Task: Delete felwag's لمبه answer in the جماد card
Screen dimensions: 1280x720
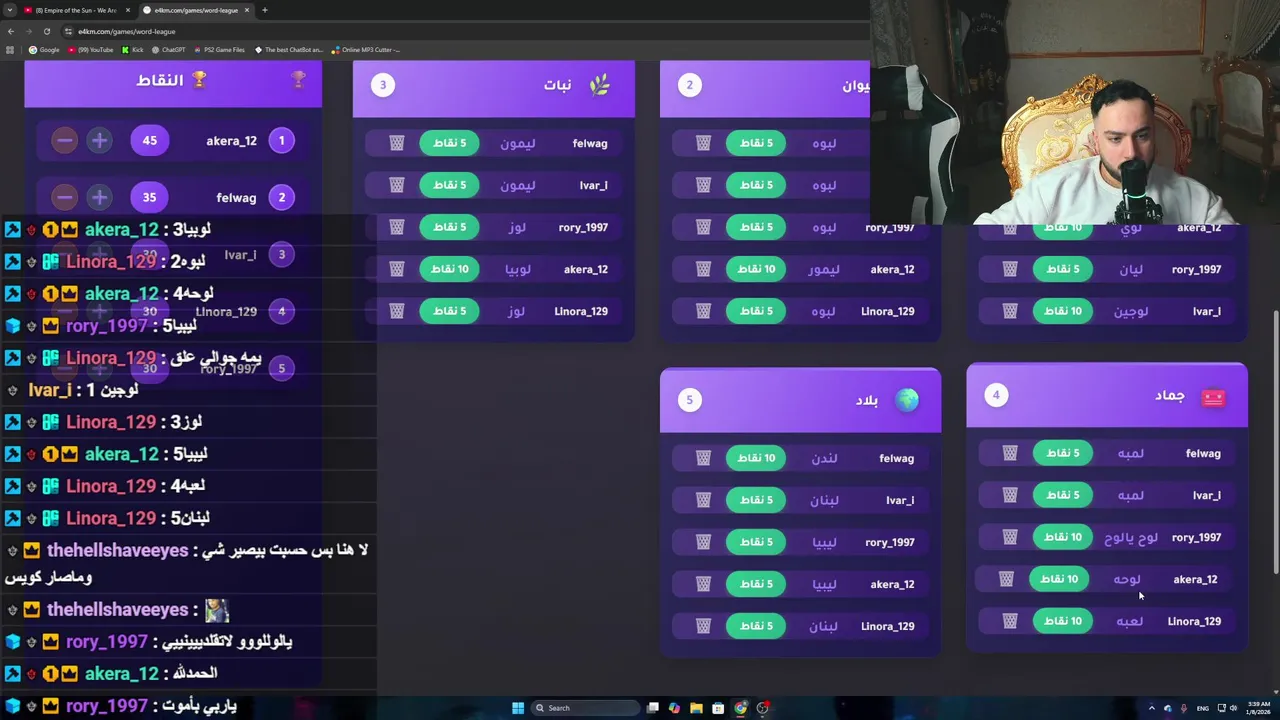Action: tap(1010, 453)
